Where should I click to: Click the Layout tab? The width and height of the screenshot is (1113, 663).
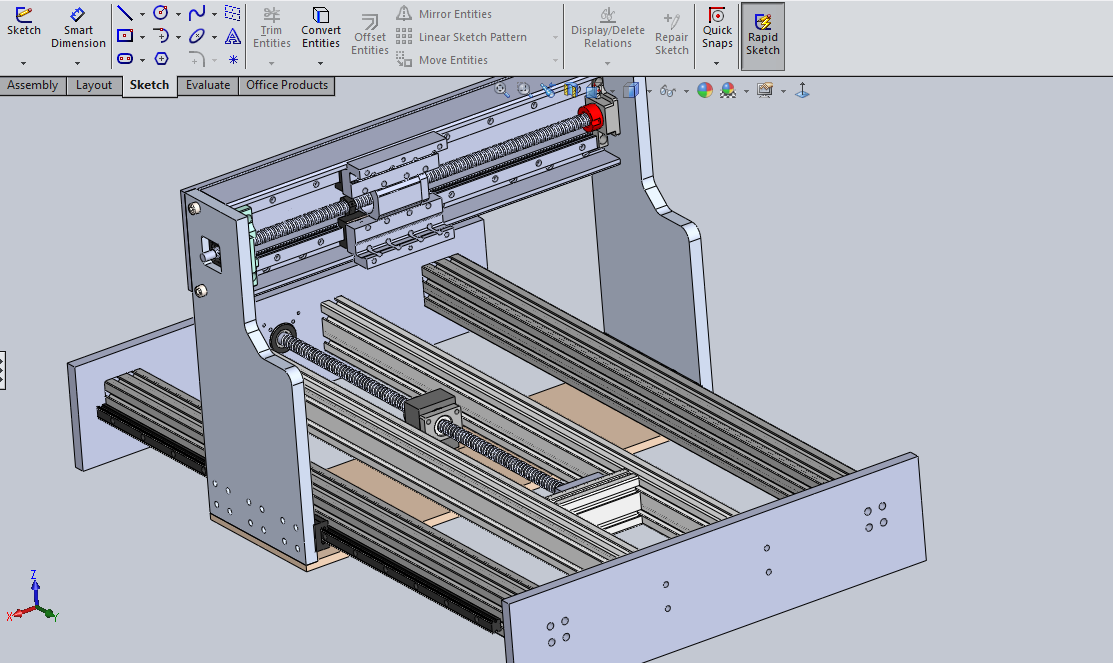(94, 86)
